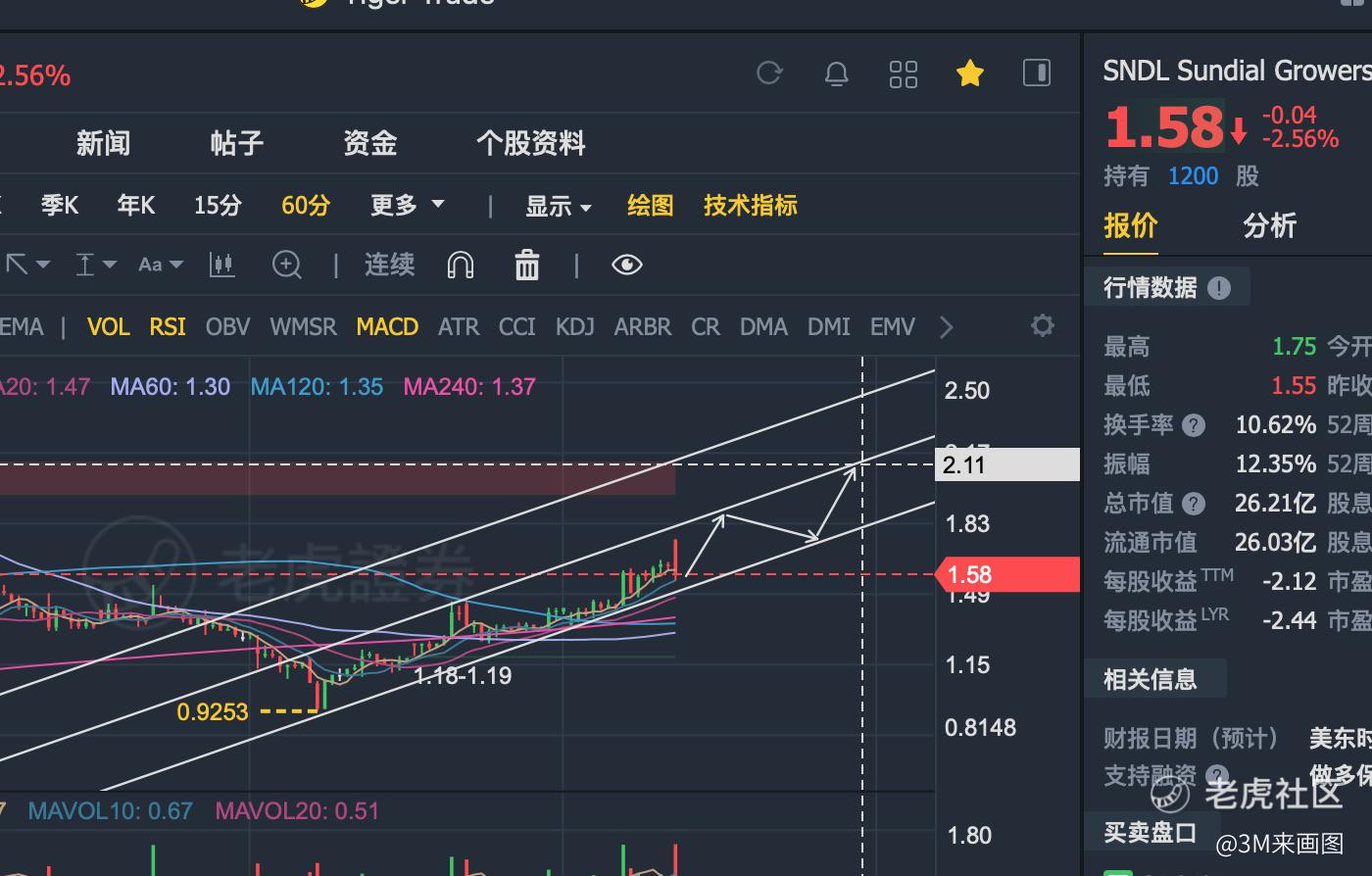
Task: Enable the DMA indicator
Action: pyautogui.click(x=764, y=326)
